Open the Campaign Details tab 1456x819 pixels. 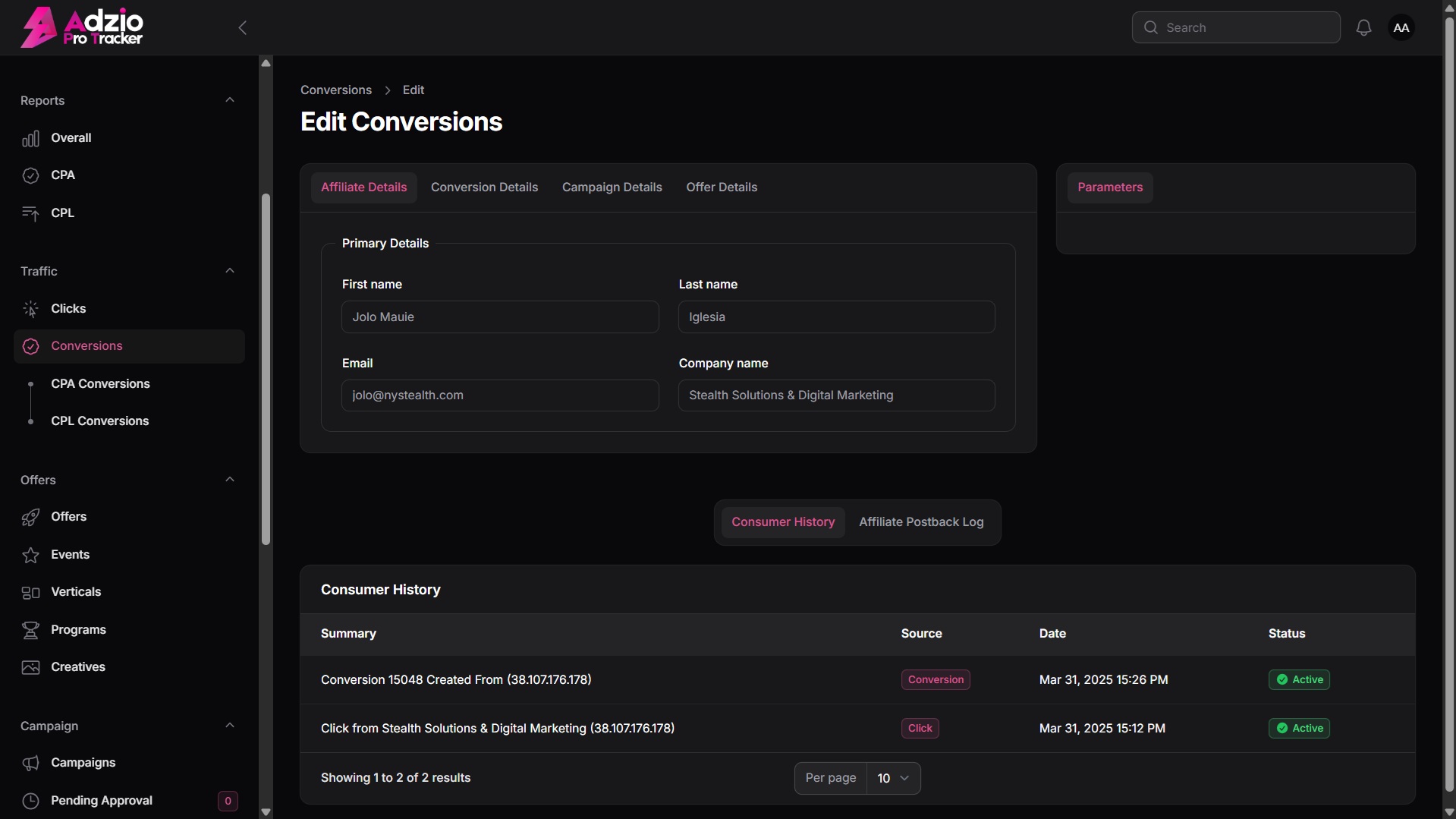[x=612, y=187]
